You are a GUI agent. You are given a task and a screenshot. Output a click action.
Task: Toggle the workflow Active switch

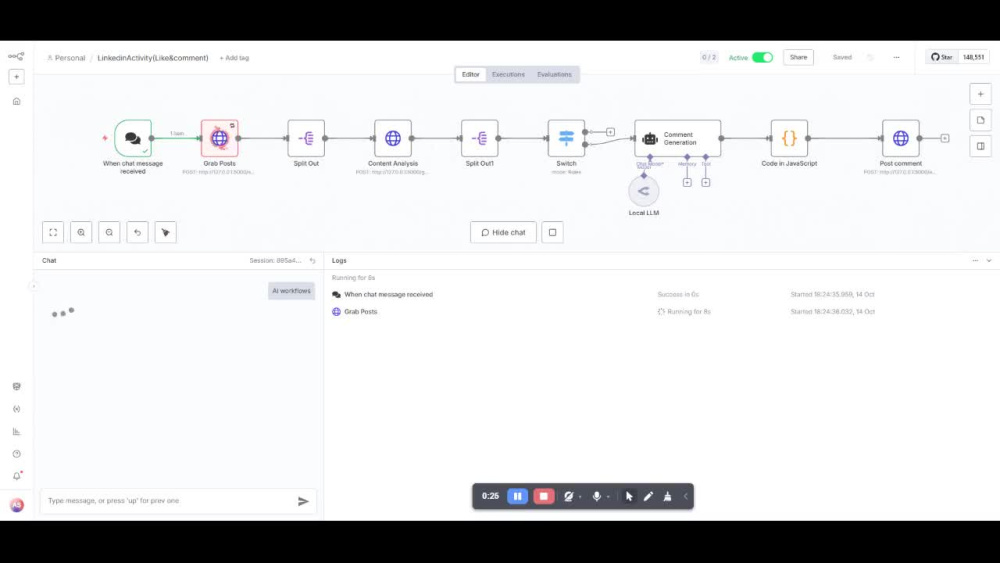pyautogui.click(x=762, y=57)
